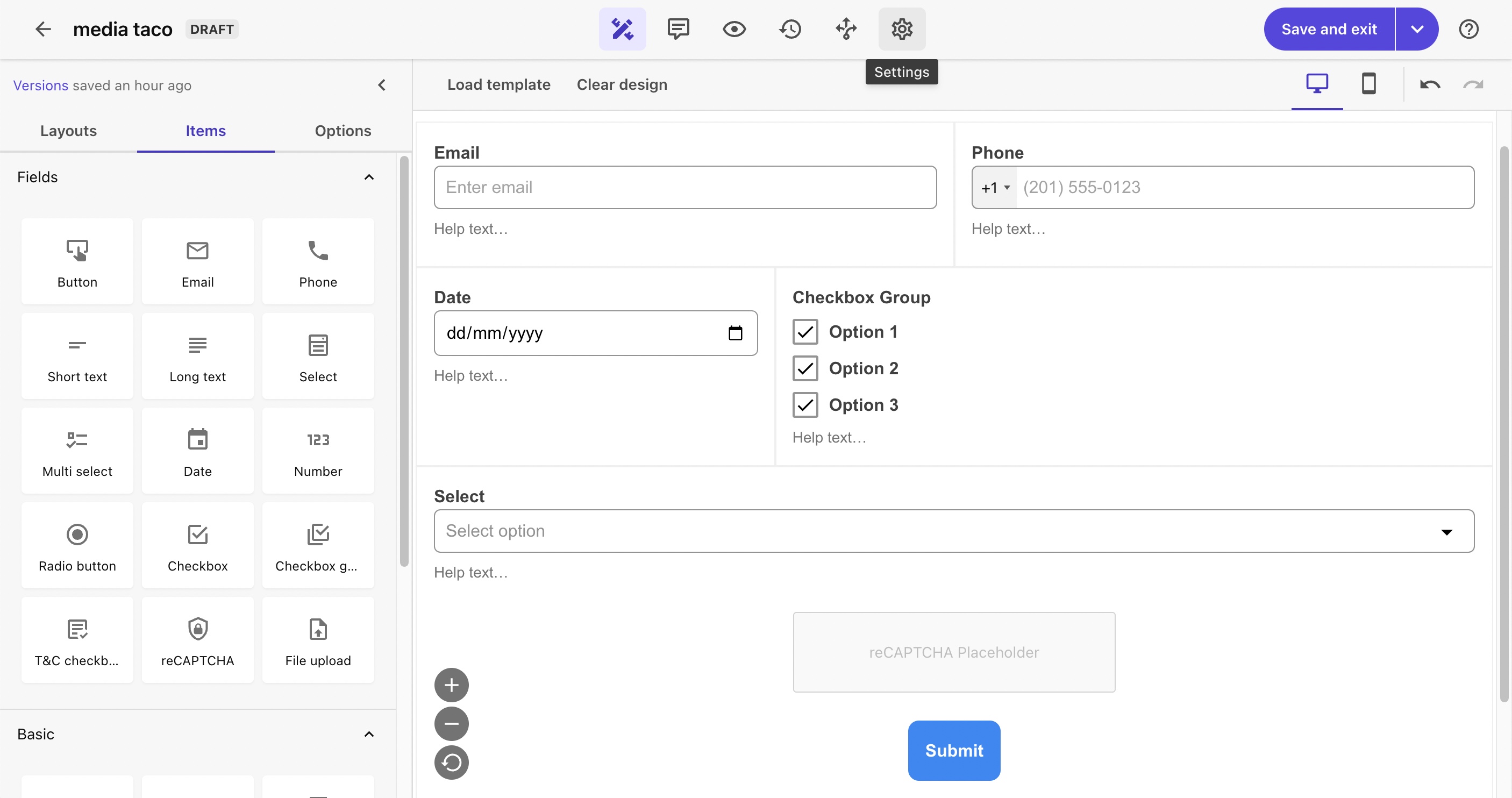Redo the last undone change
Viewport: 1512px width, 798px height.
coord(1473,84)
